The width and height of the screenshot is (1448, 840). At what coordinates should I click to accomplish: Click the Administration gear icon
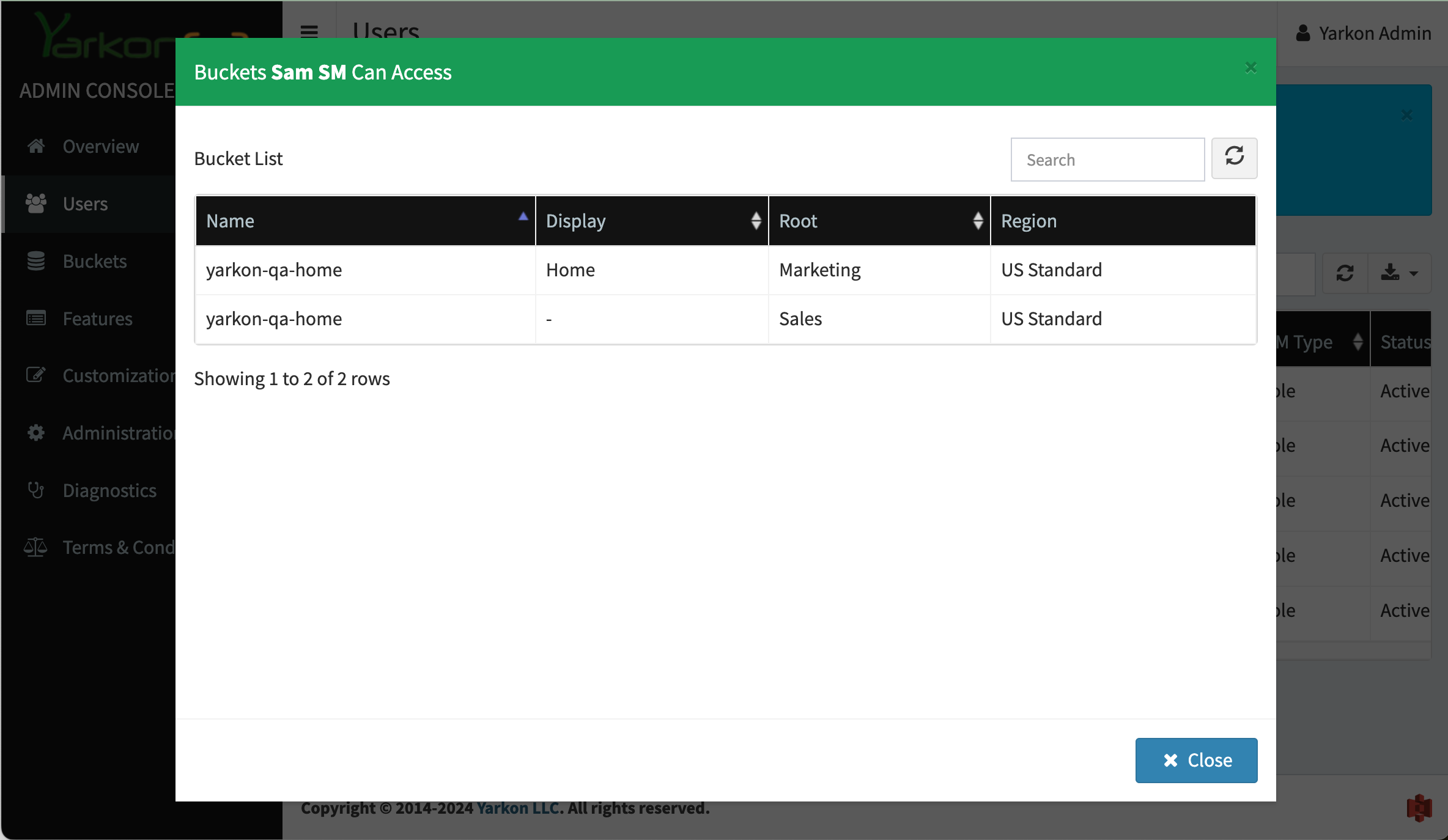(x=36, y=433)
